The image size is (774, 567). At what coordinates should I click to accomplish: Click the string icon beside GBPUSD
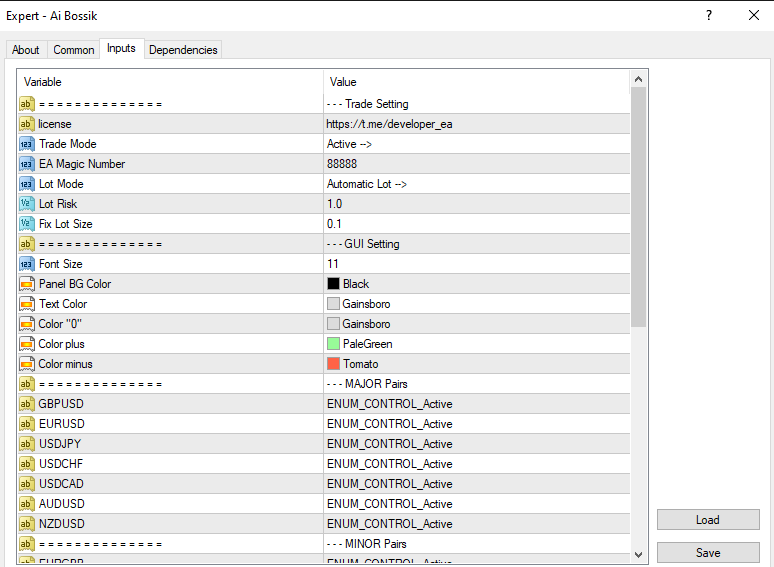[27, 404]
